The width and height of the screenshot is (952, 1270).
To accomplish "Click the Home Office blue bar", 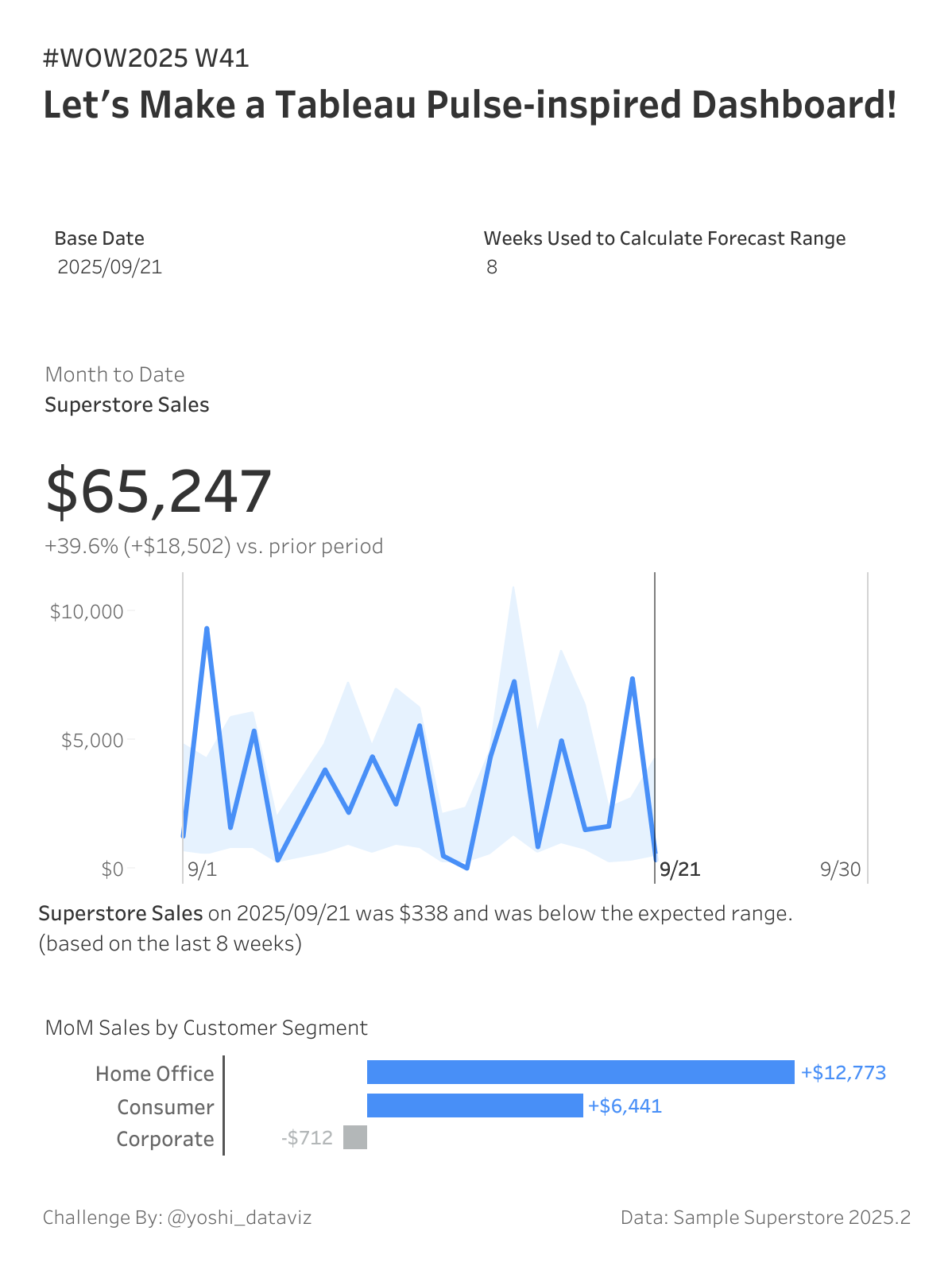I will (580, 1072).
